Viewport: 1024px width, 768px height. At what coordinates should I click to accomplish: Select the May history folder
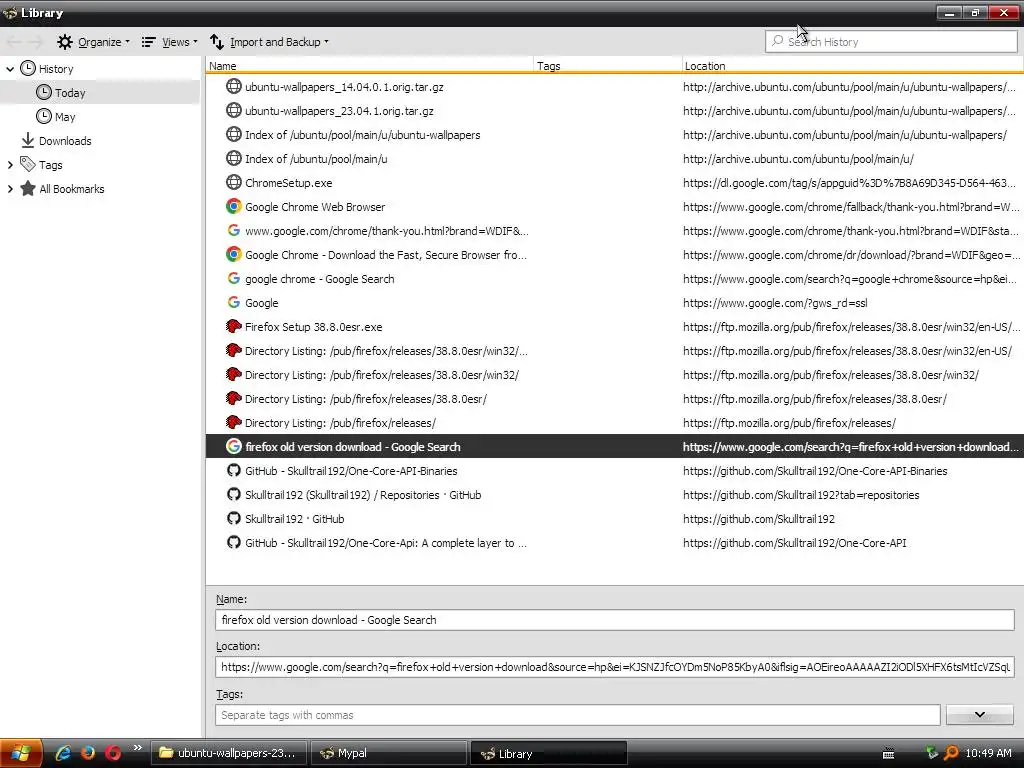56,117
